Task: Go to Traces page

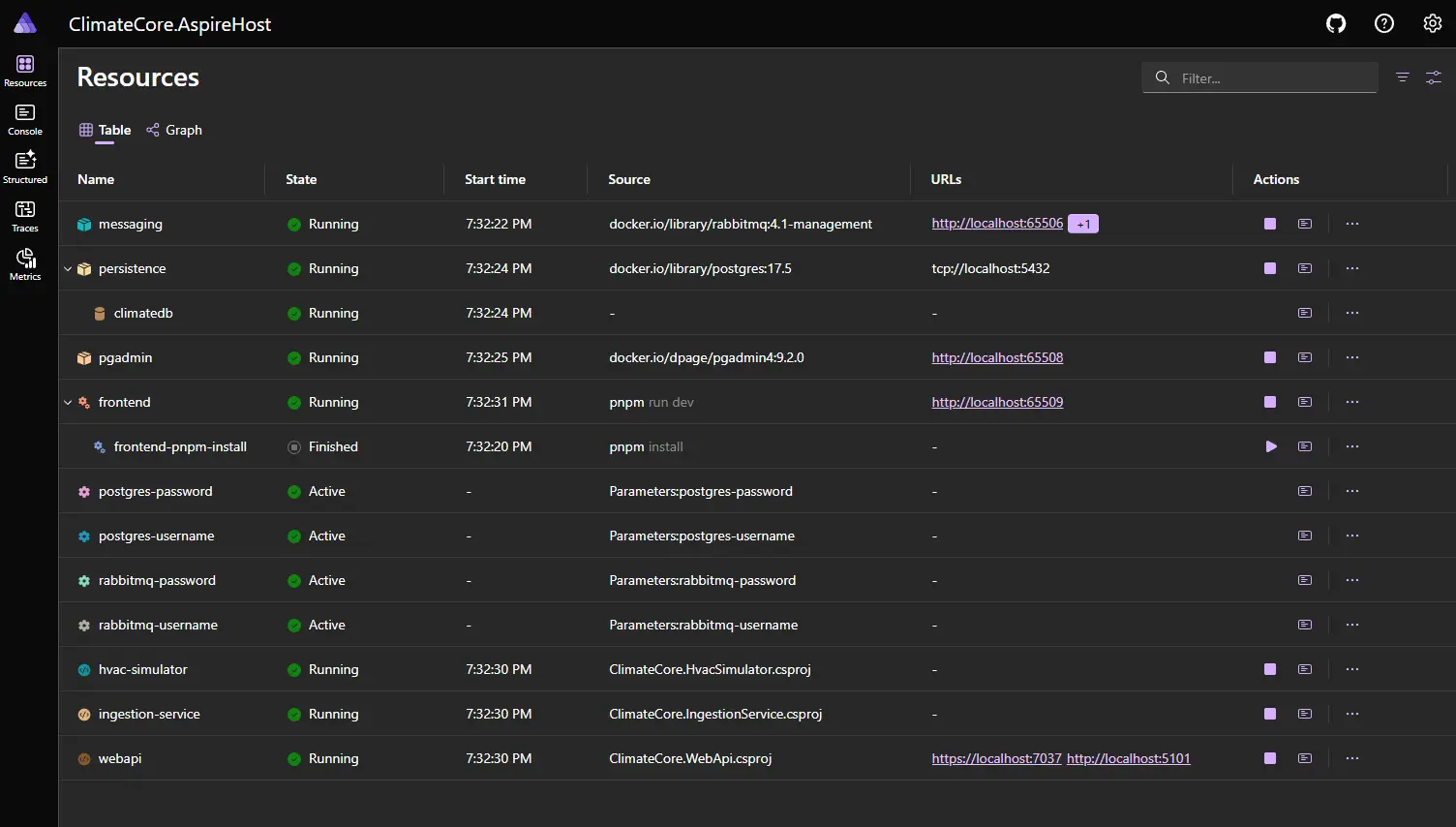Action: point(25,216)
